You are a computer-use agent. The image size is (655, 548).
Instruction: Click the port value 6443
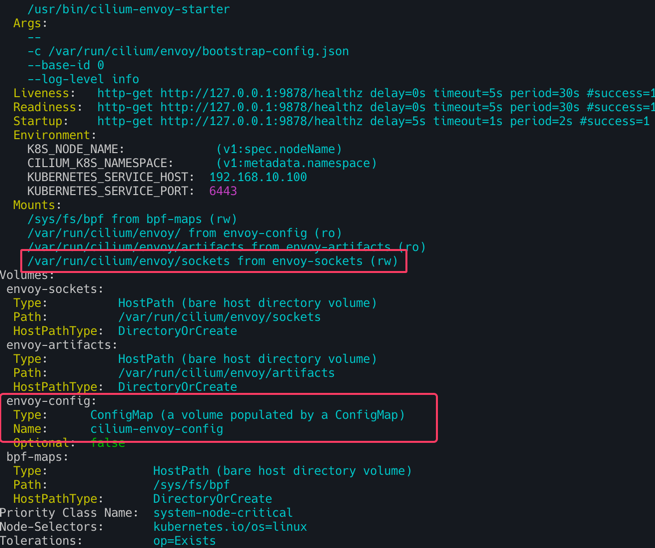tap(223, 191)
